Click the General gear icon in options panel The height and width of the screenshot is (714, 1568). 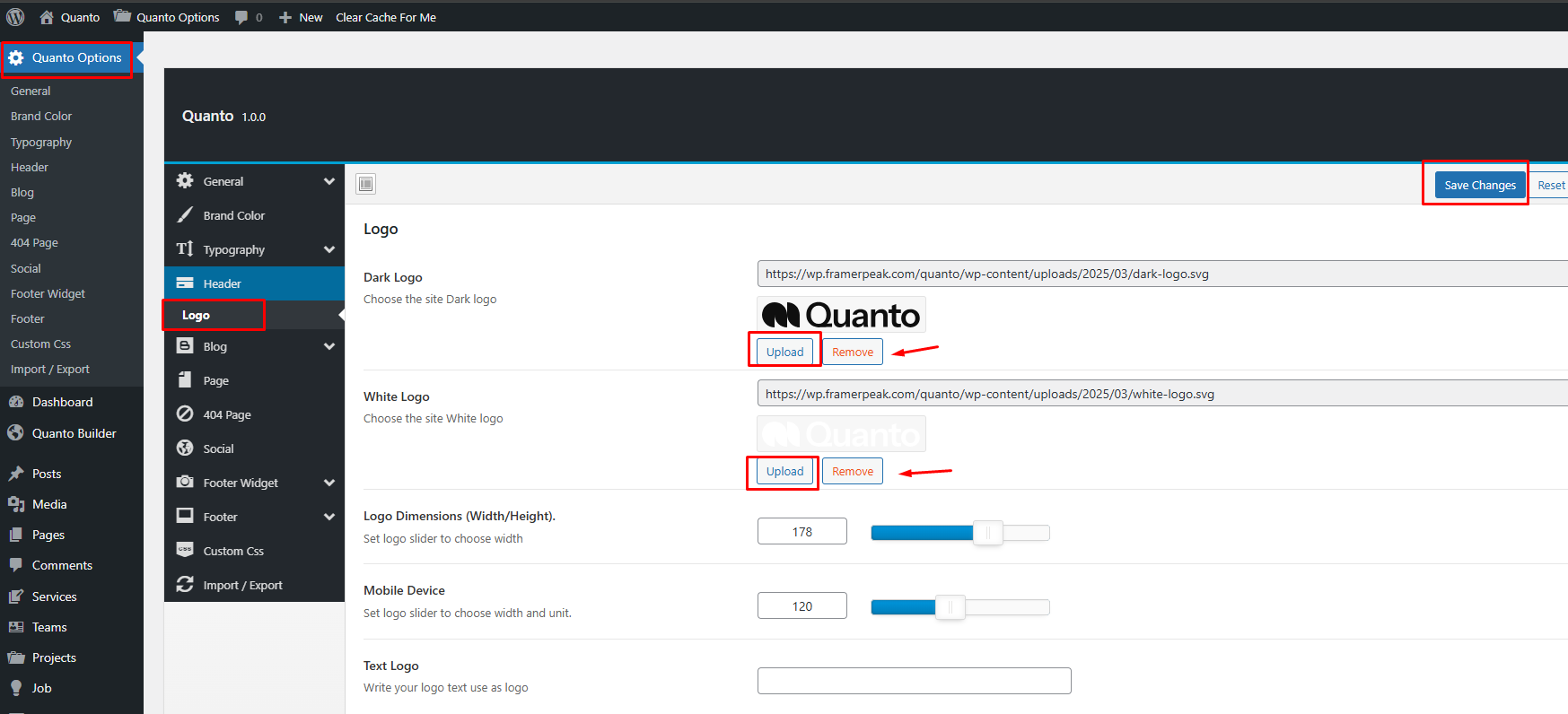click(185, 180)
